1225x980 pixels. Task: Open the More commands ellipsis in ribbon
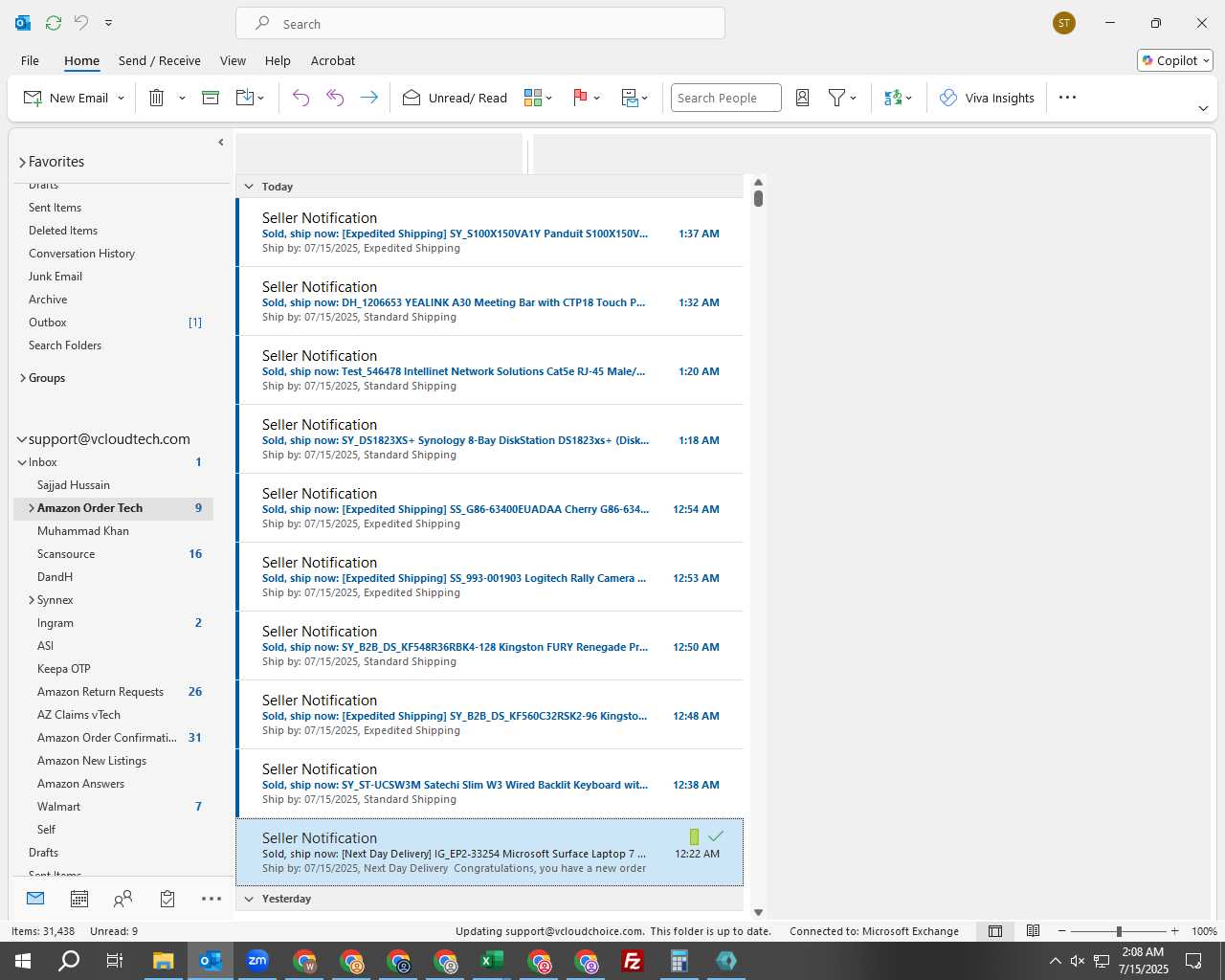click(x=1068, y=98)
